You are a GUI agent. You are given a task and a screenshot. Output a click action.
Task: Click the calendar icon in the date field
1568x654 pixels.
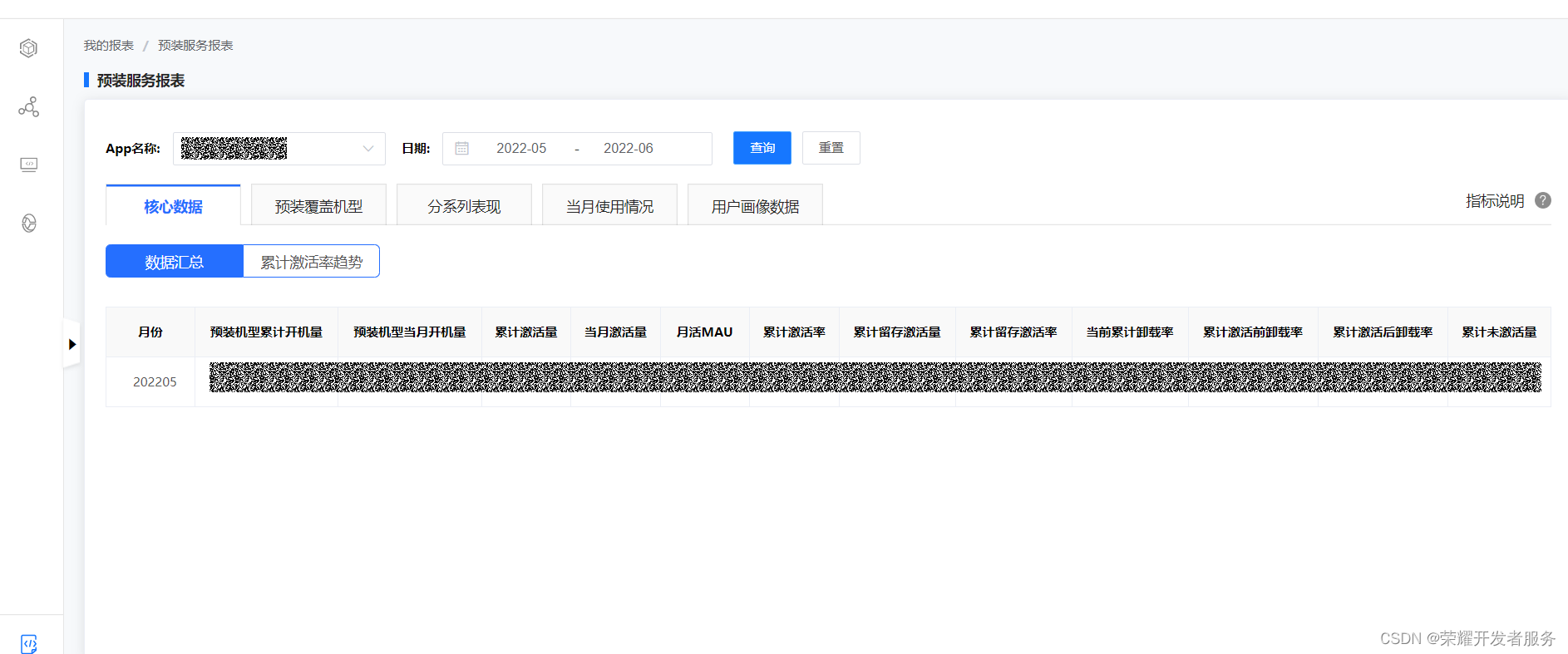pos(462,148)
